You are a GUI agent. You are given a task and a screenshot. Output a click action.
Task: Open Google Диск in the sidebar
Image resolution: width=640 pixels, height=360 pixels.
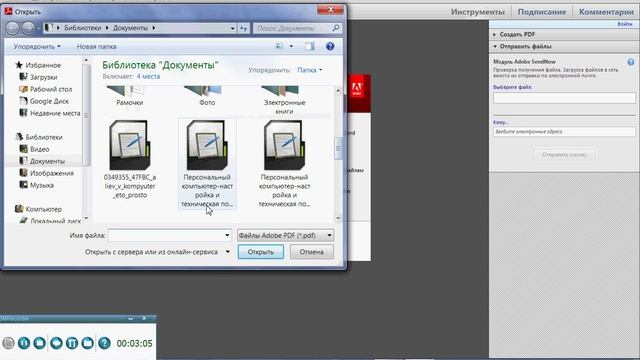point(44,101)
